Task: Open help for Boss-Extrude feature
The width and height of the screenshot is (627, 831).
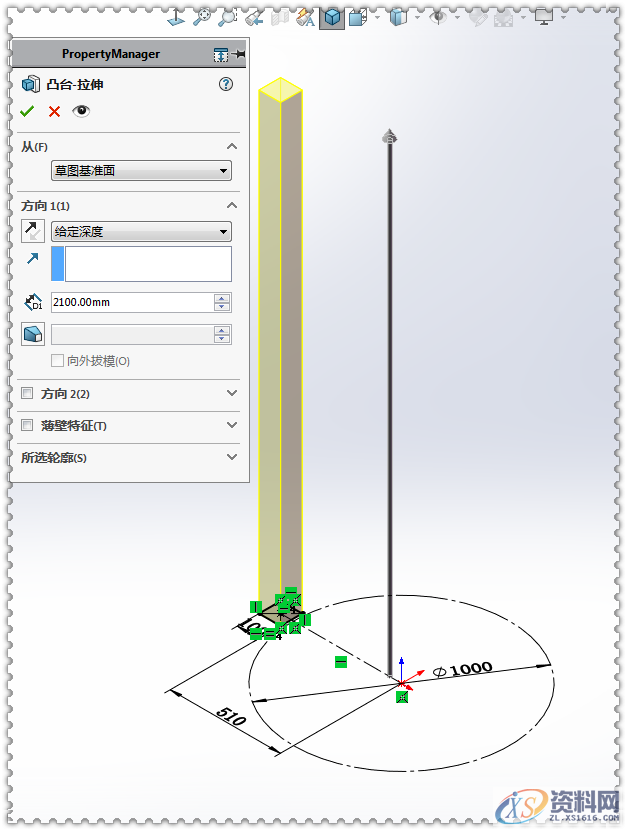Action: point(226,84)
